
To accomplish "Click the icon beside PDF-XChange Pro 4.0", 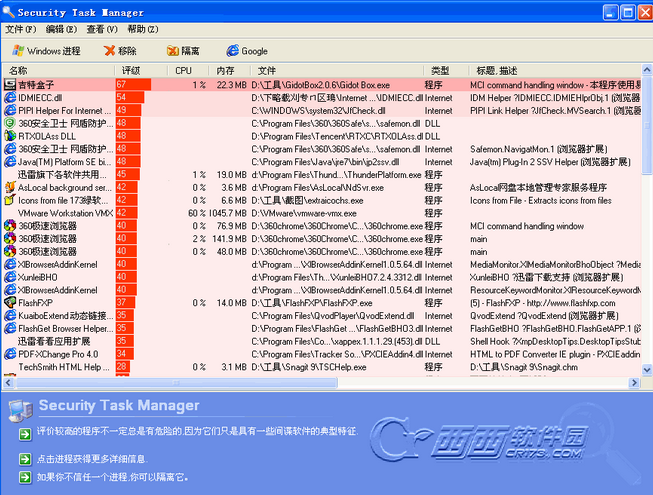I will pyautogui.click(x=10, y=354).
